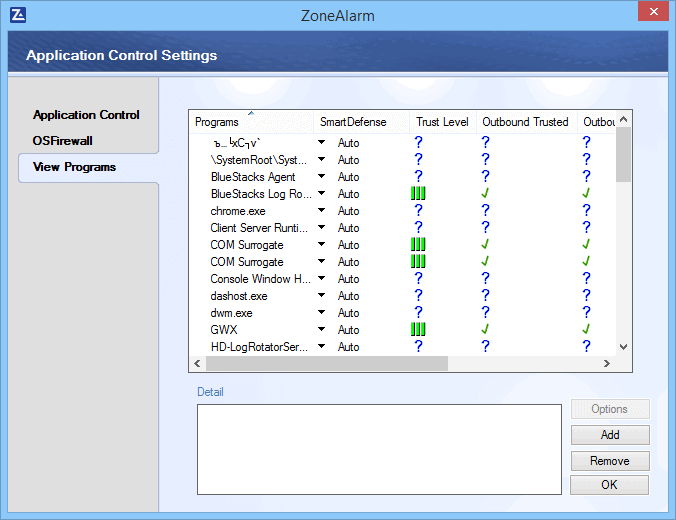676x520 pixels.
Task: Click Outbound Trusted checkmark for BlueStacks Log Ro...
Action: (x=485, y=194)
